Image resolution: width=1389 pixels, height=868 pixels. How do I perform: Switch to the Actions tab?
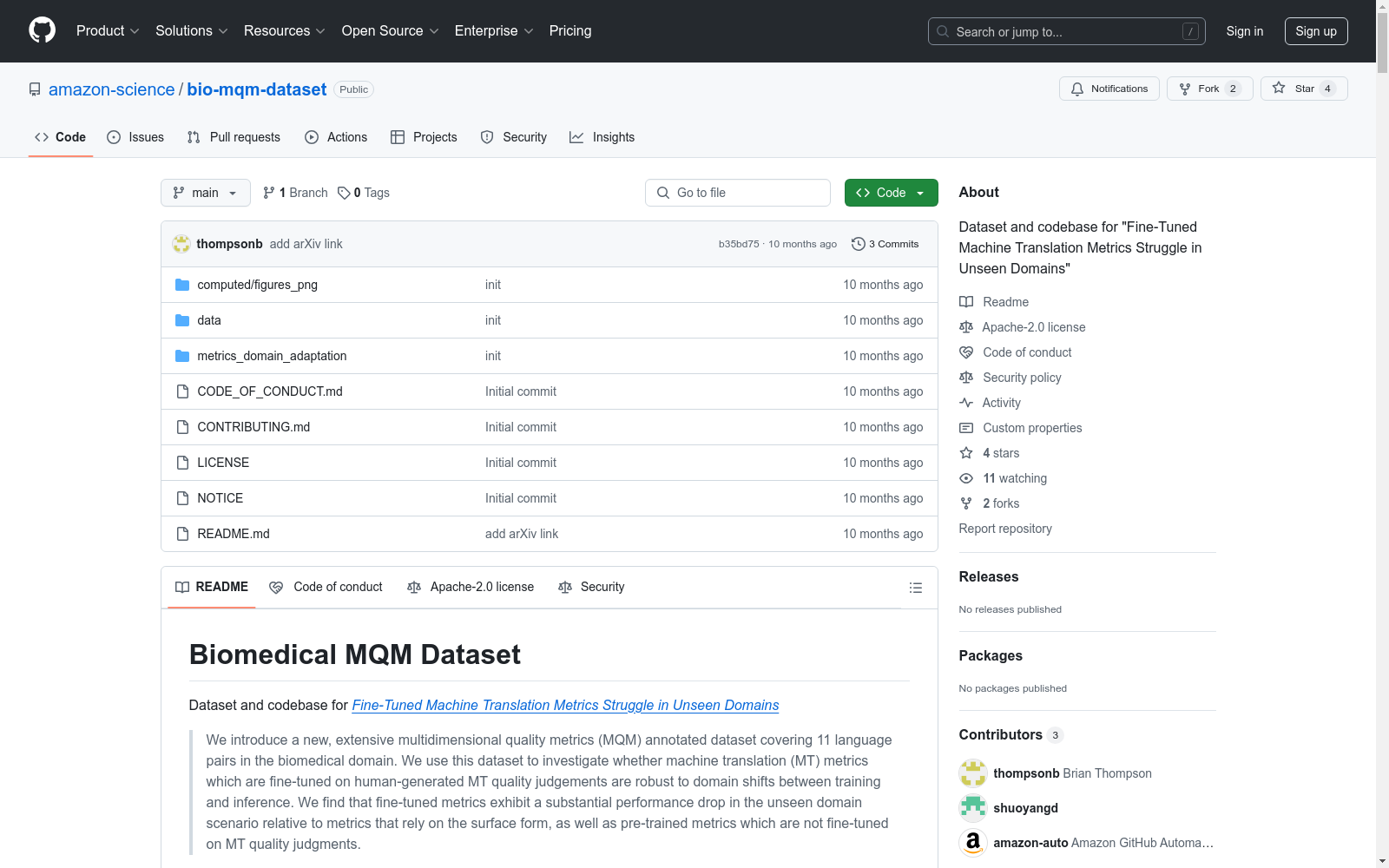pos(336,137)
